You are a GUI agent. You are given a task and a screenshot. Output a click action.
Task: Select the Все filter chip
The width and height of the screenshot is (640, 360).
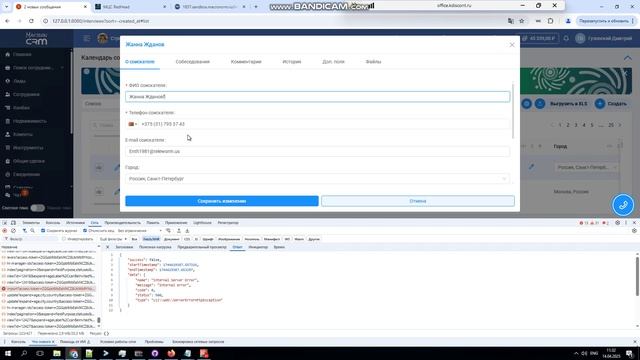[134, 239]
